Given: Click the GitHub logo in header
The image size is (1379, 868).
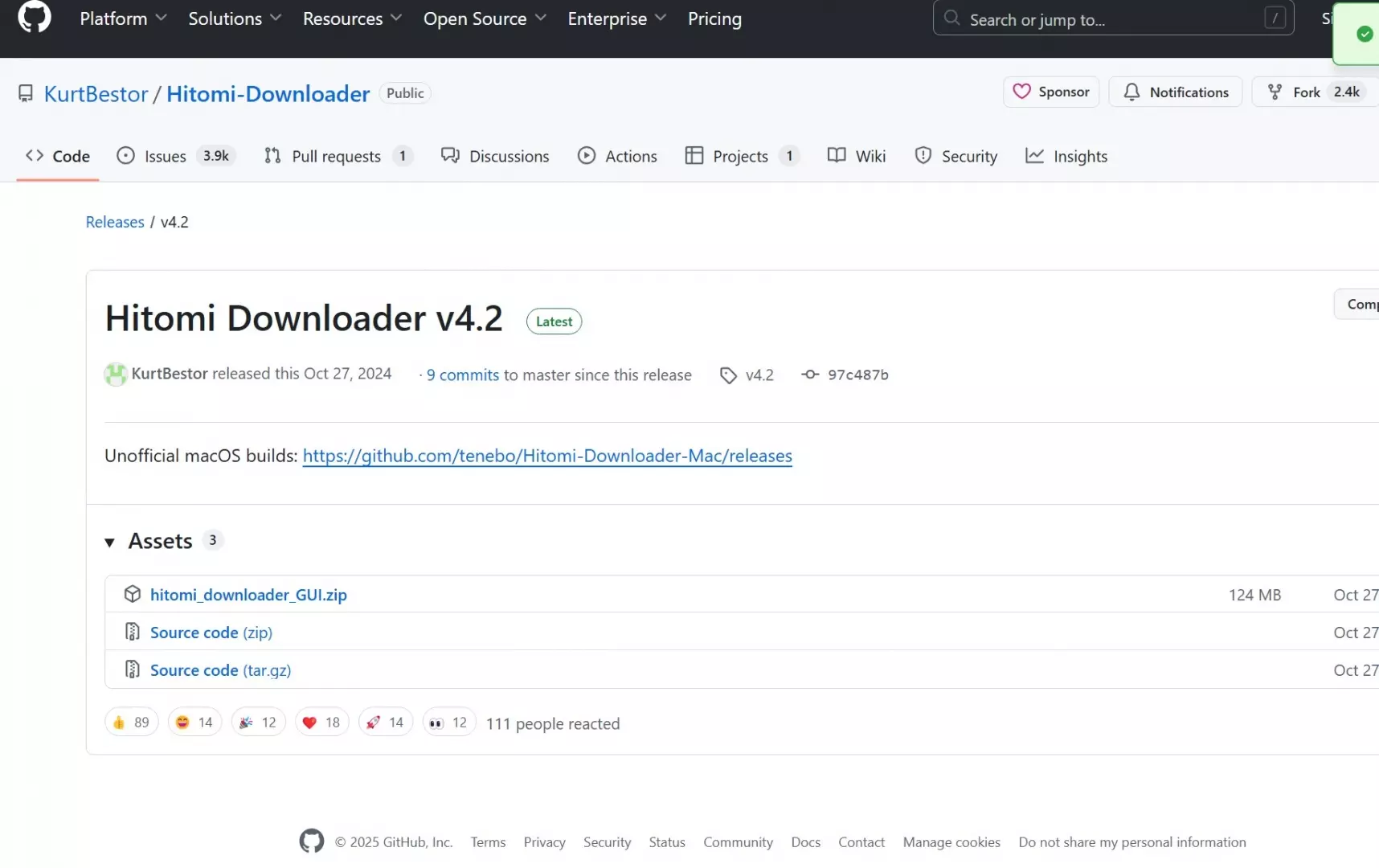Looking at the screenshot, I should click(x=34, y=17).
